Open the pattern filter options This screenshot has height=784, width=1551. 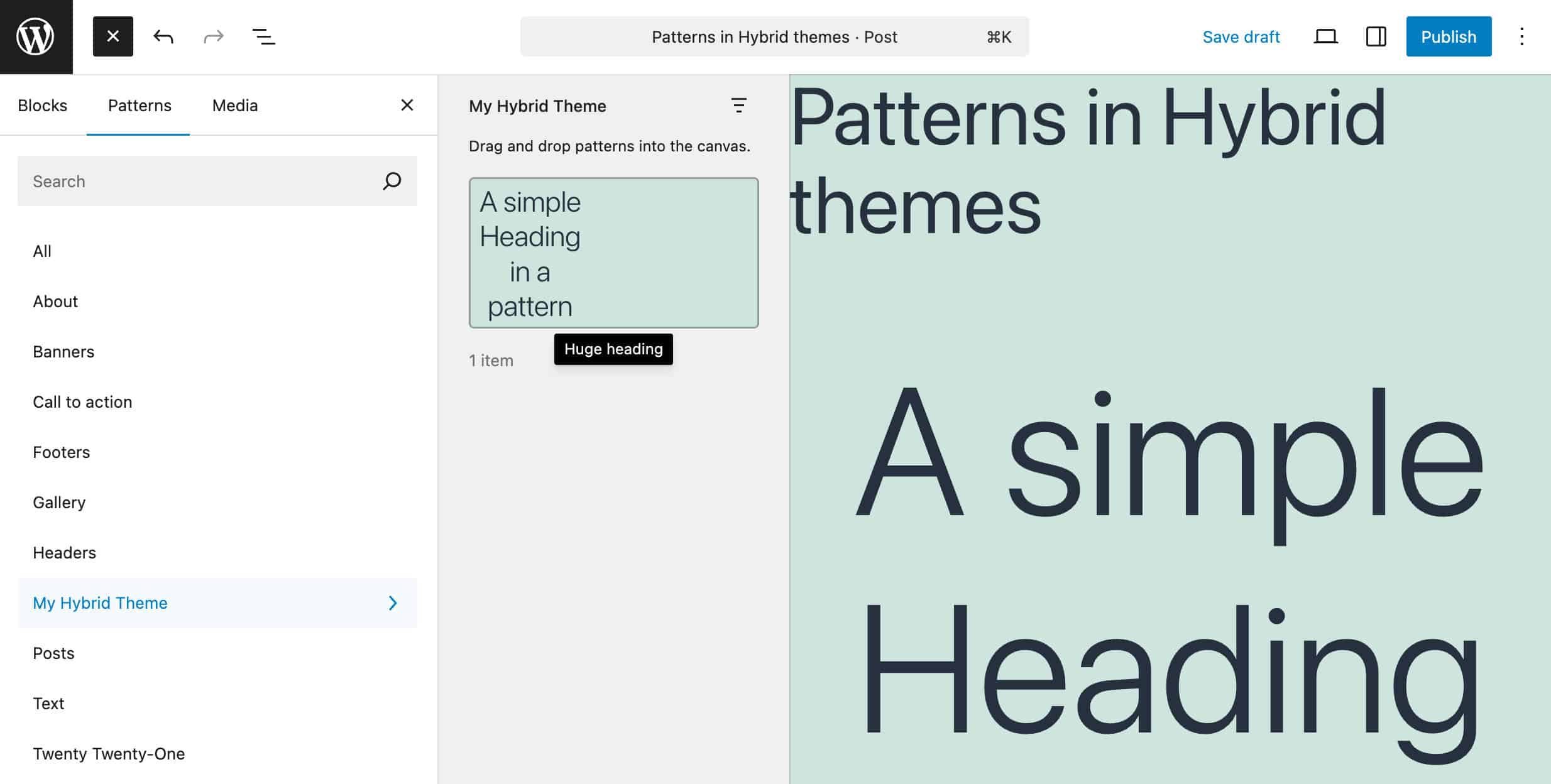pos(739,106)
